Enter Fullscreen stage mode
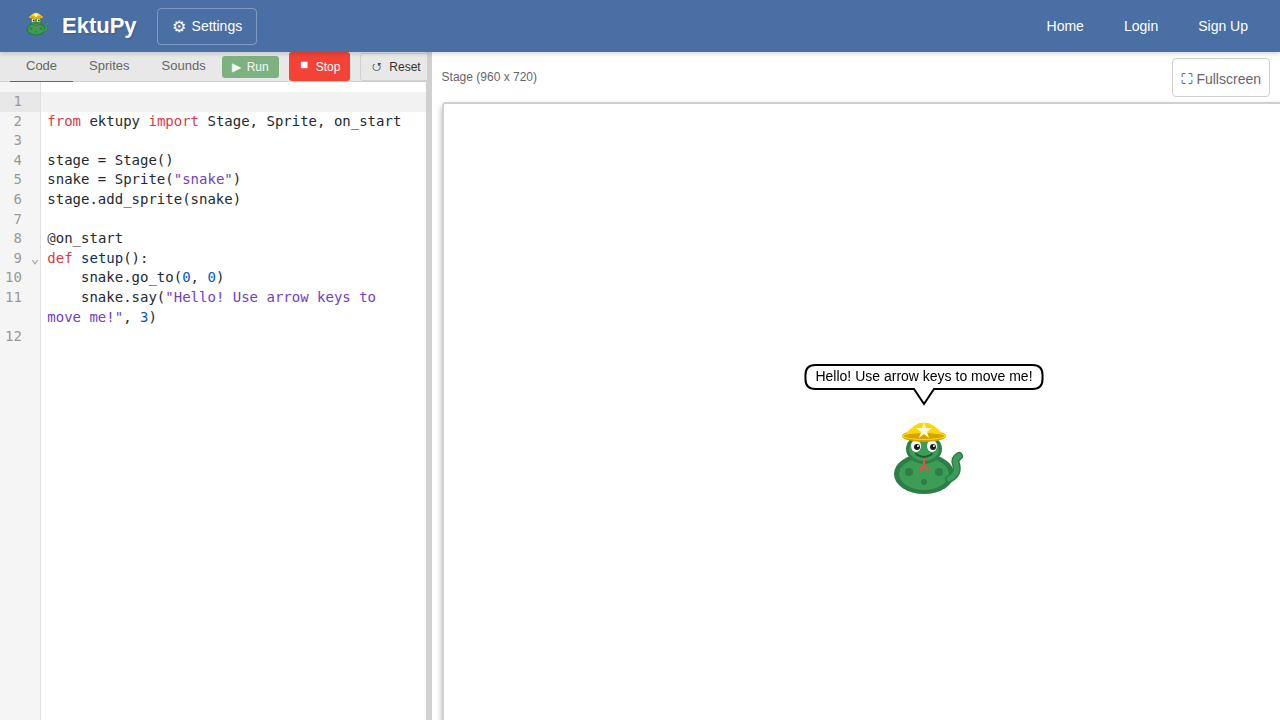 1220,78
